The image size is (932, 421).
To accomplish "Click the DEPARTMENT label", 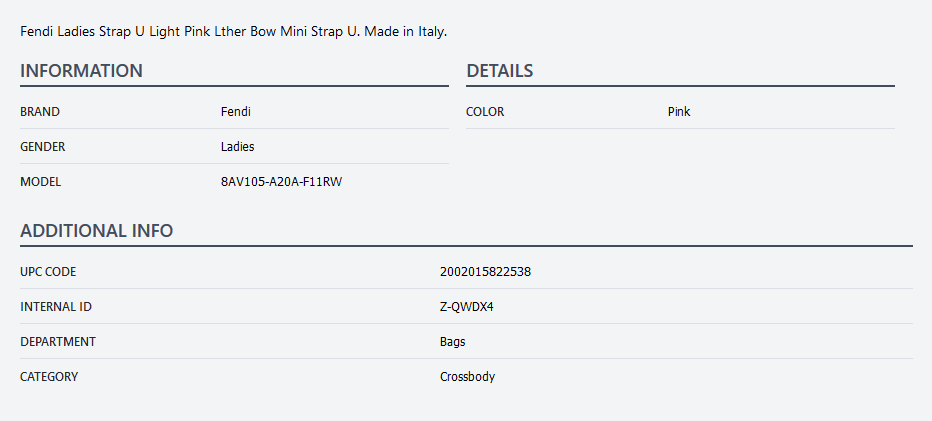I will pyautogui.click(x=58, y=342).
